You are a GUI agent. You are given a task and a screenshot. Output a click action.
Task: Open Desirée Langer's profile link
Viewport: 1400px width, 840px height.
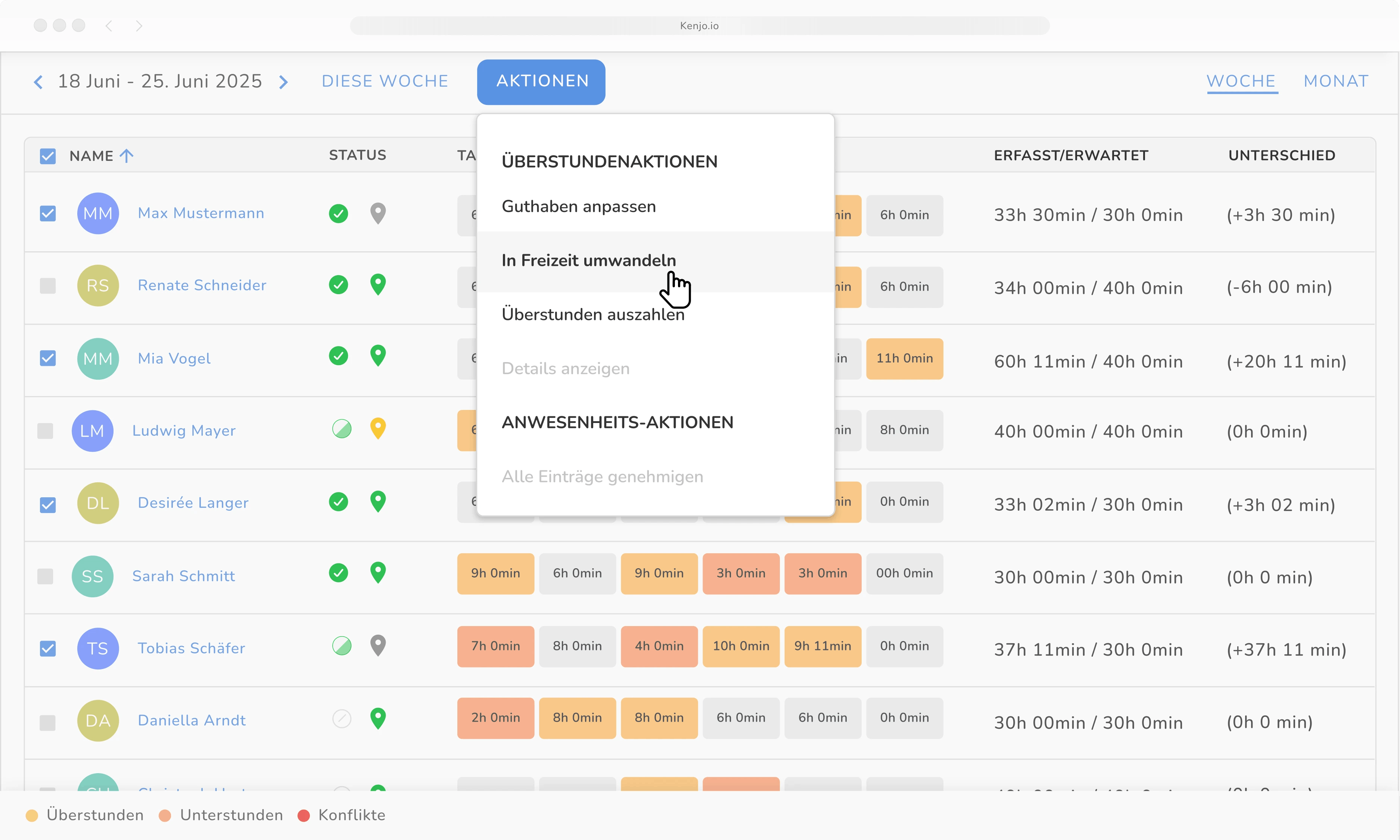[193, 503]
